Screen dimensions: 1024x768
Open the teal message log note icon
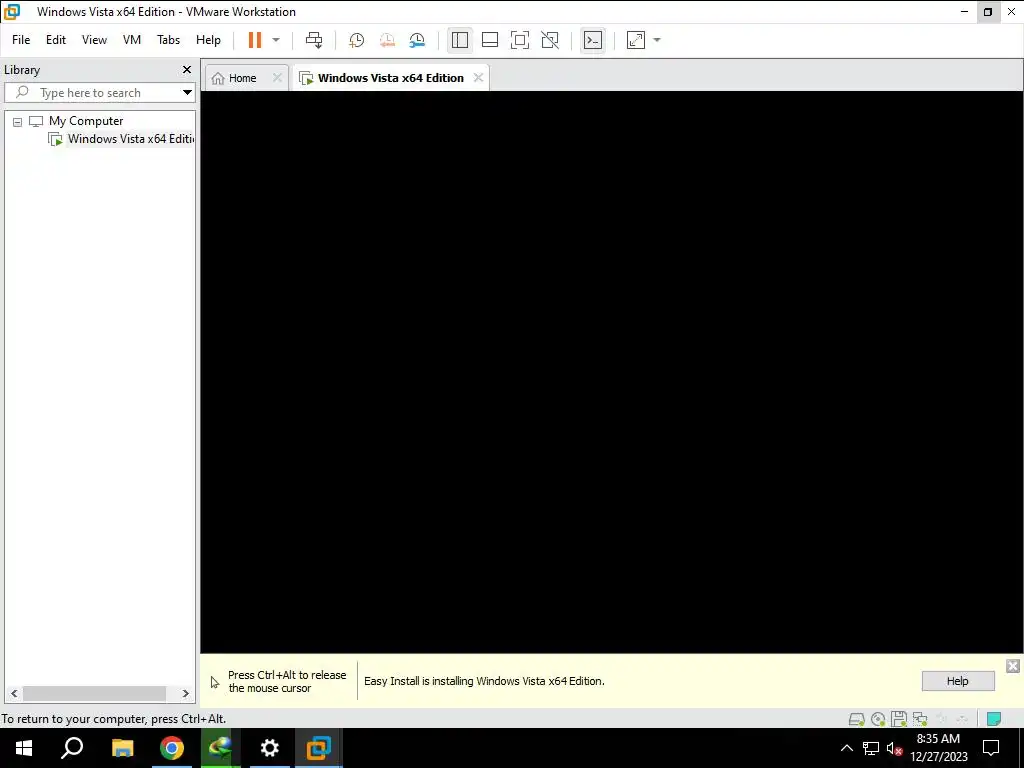coord(993,719)
